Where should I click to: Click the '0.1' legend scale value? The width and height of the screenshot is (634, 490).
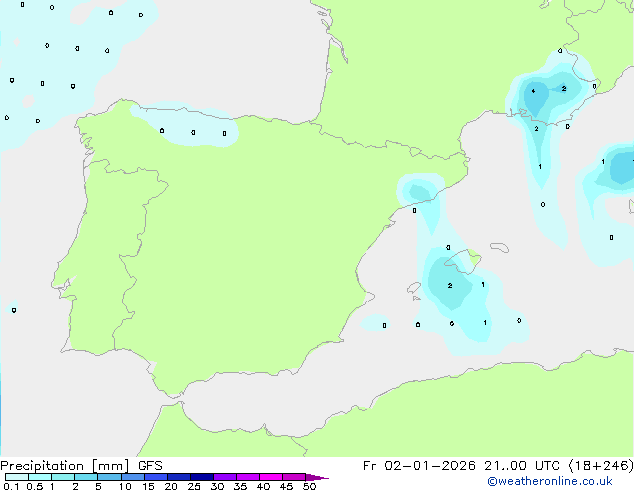click(x=11, y=486)
